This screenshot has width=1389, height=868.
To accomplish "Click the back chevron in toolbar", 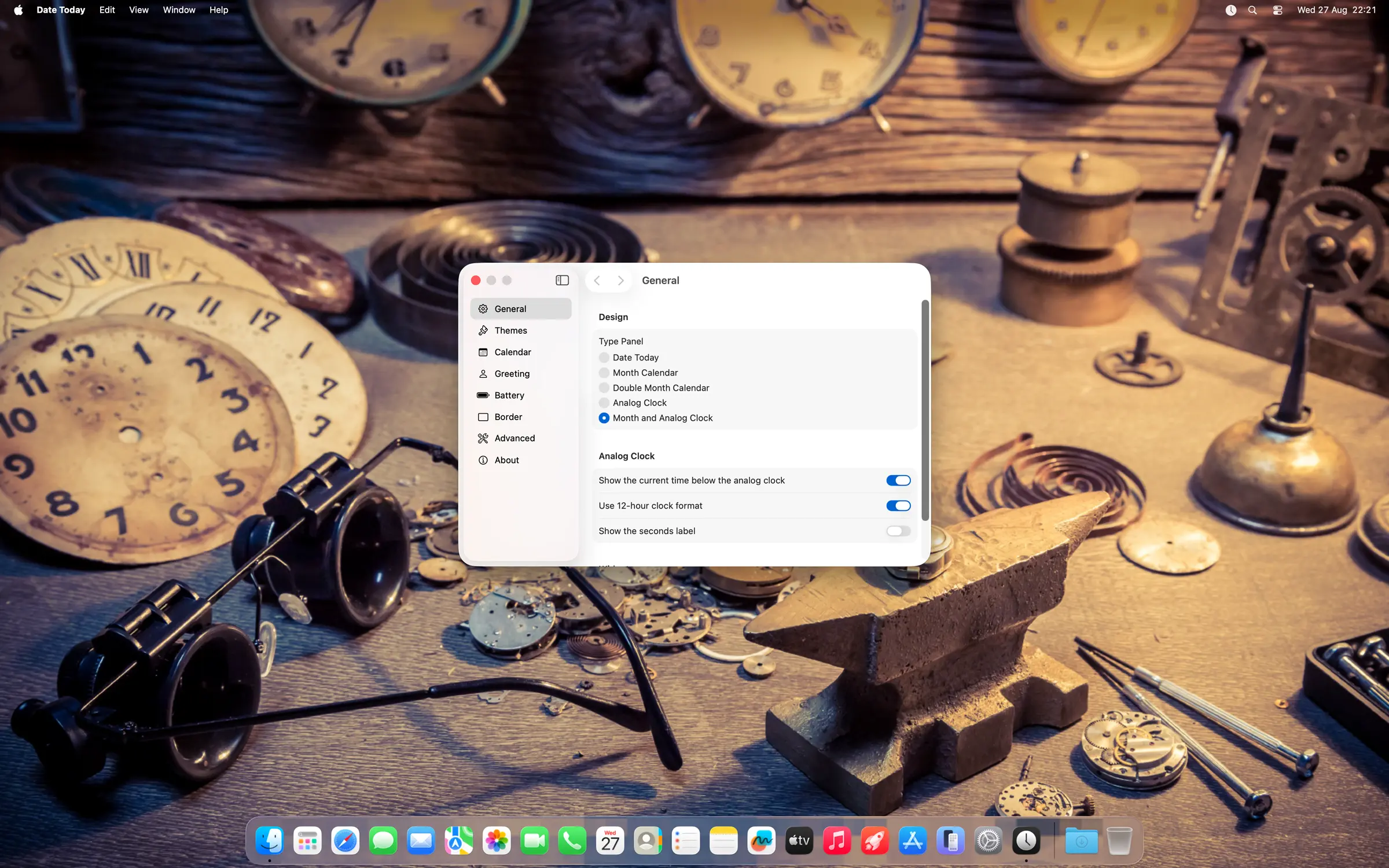I will (x=597, y=280).
